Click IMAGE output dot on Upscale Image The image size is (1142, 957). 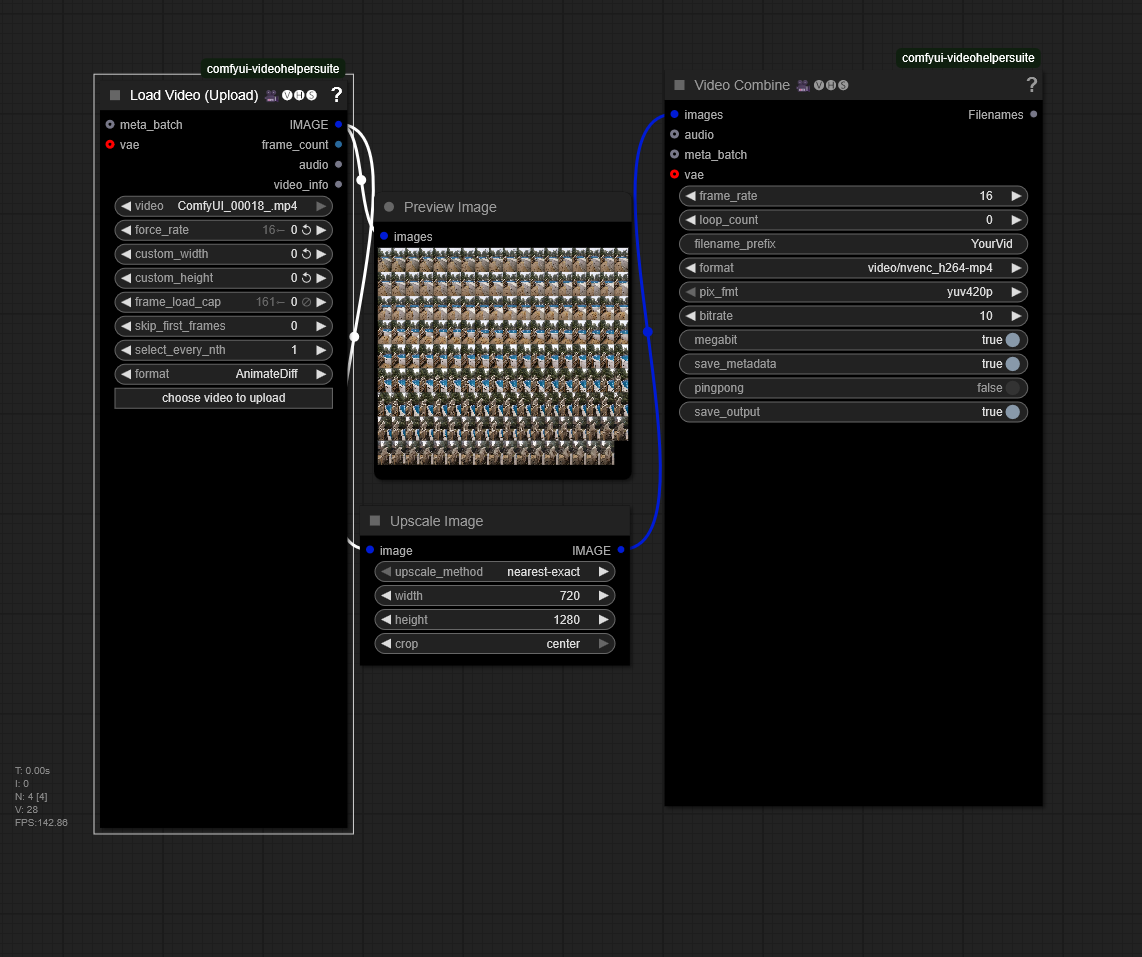[621, 550]
